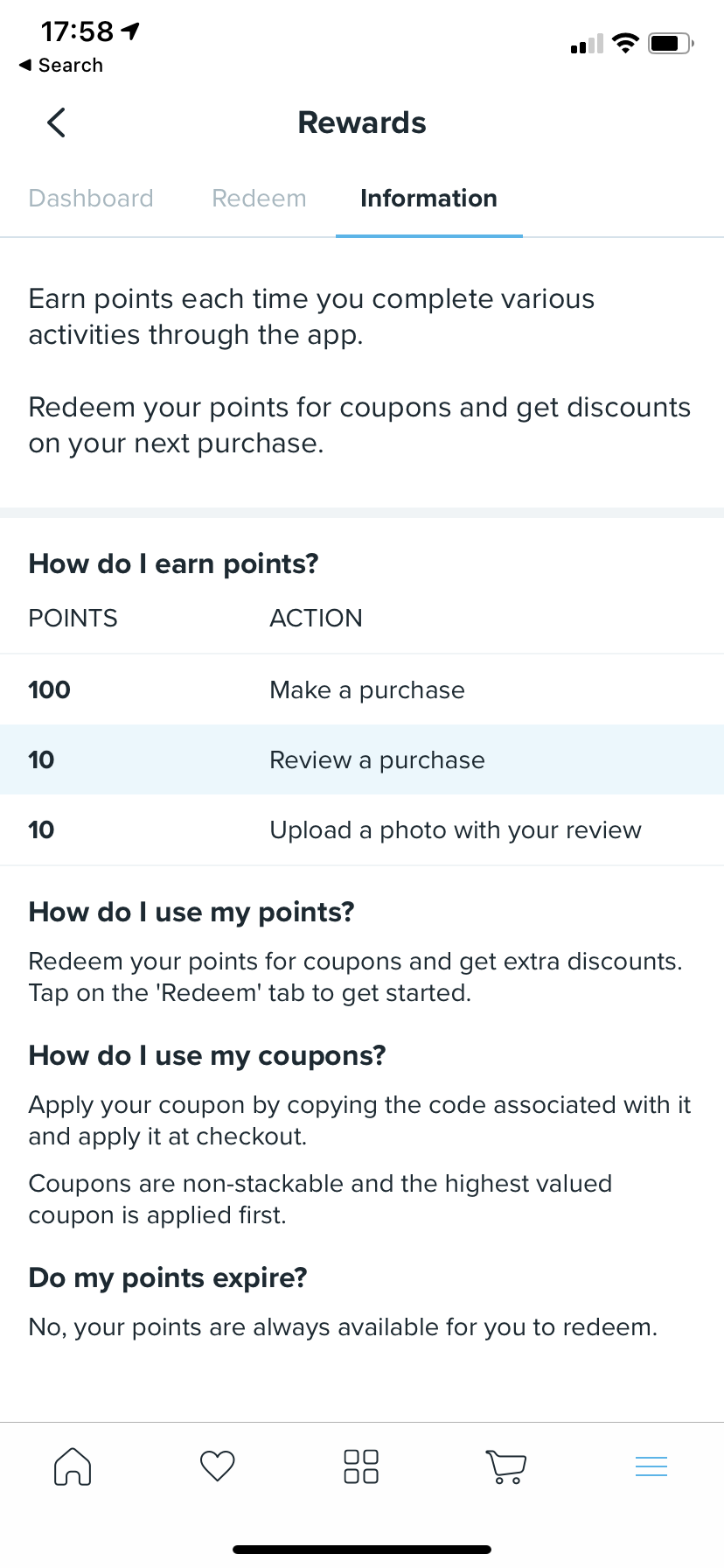The image size is (724, 1568).
Task: Tap the 'How do I use my coupons?' heading
Action: (207, 1055)
